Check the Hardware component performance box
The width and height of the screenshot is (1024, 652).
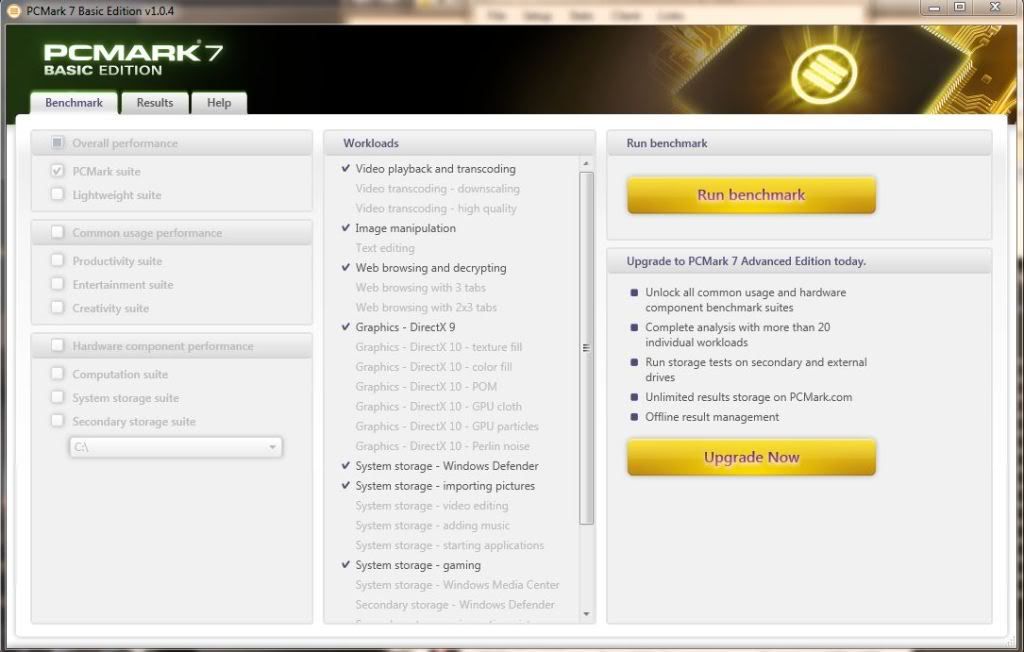[57, 345]
